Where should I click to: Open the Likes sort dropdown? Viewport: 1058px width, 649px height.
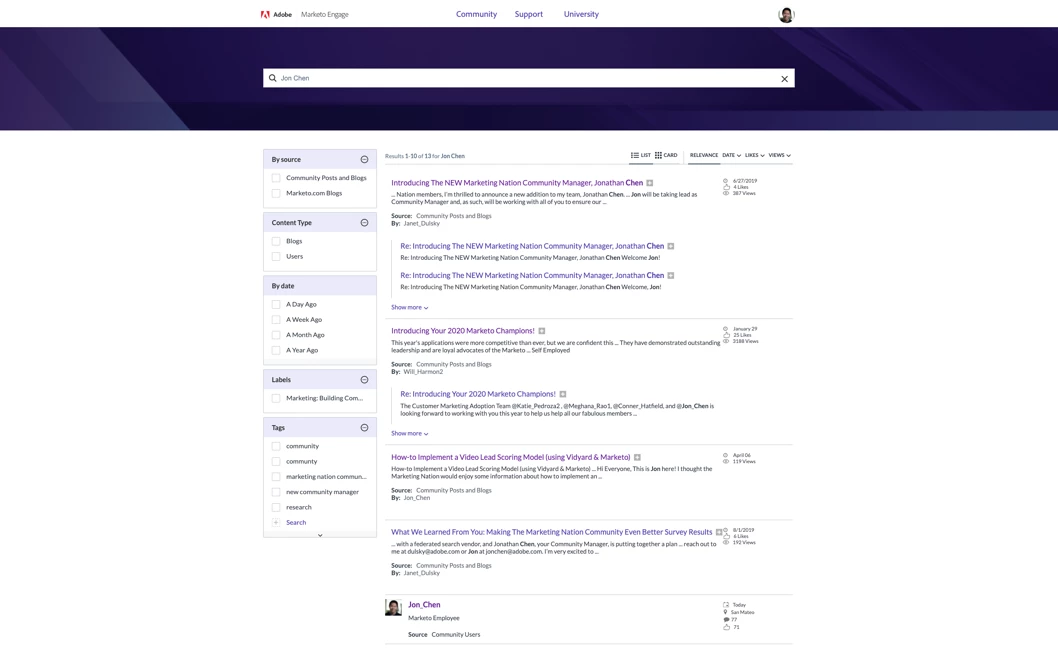tap(754, 155)
